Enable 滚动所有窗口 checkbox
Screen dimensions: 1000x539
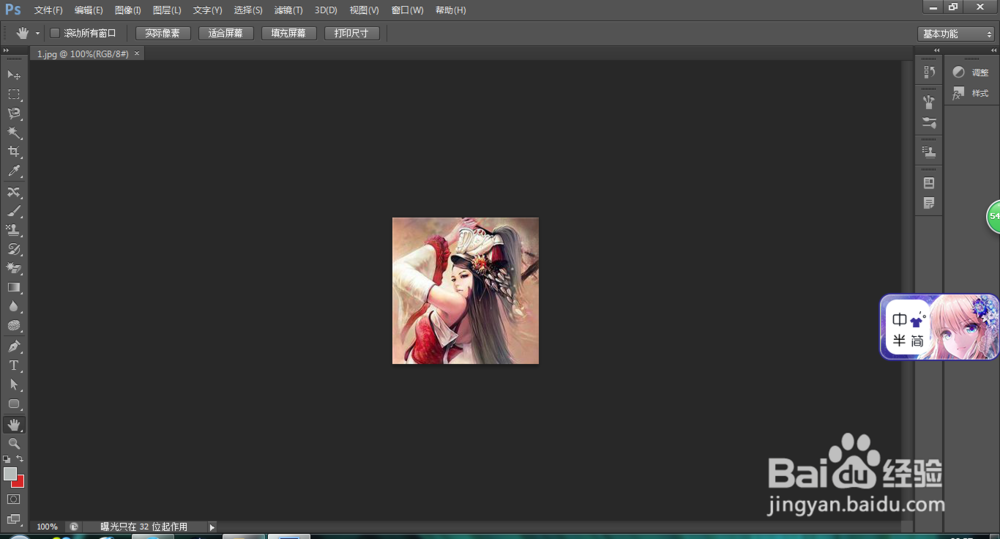pos(55,33)
